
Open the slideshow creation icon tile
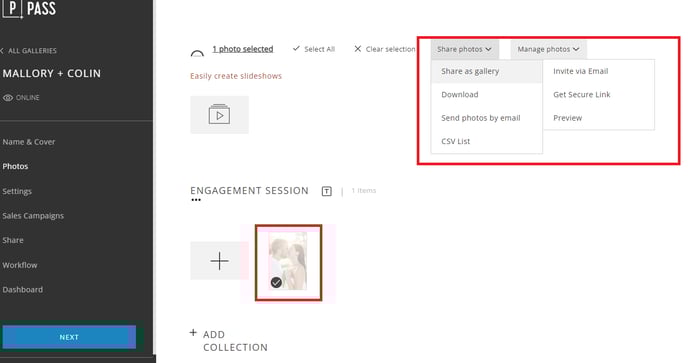click(x=219, y=115)
